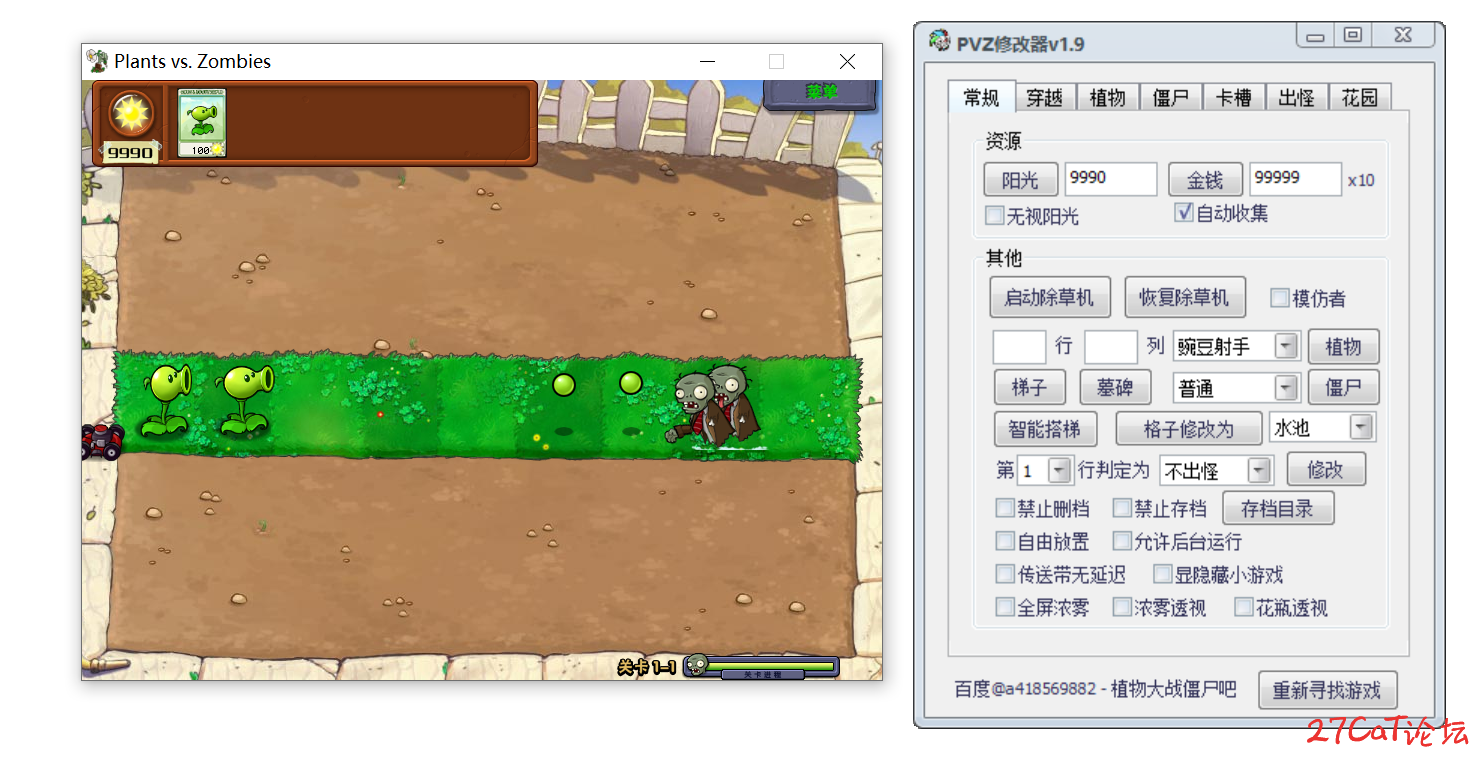This screenshot has height=772, width=1484.
Task: Click the 百度@a418569882 credit text
Action: [x=1095, y=689]
